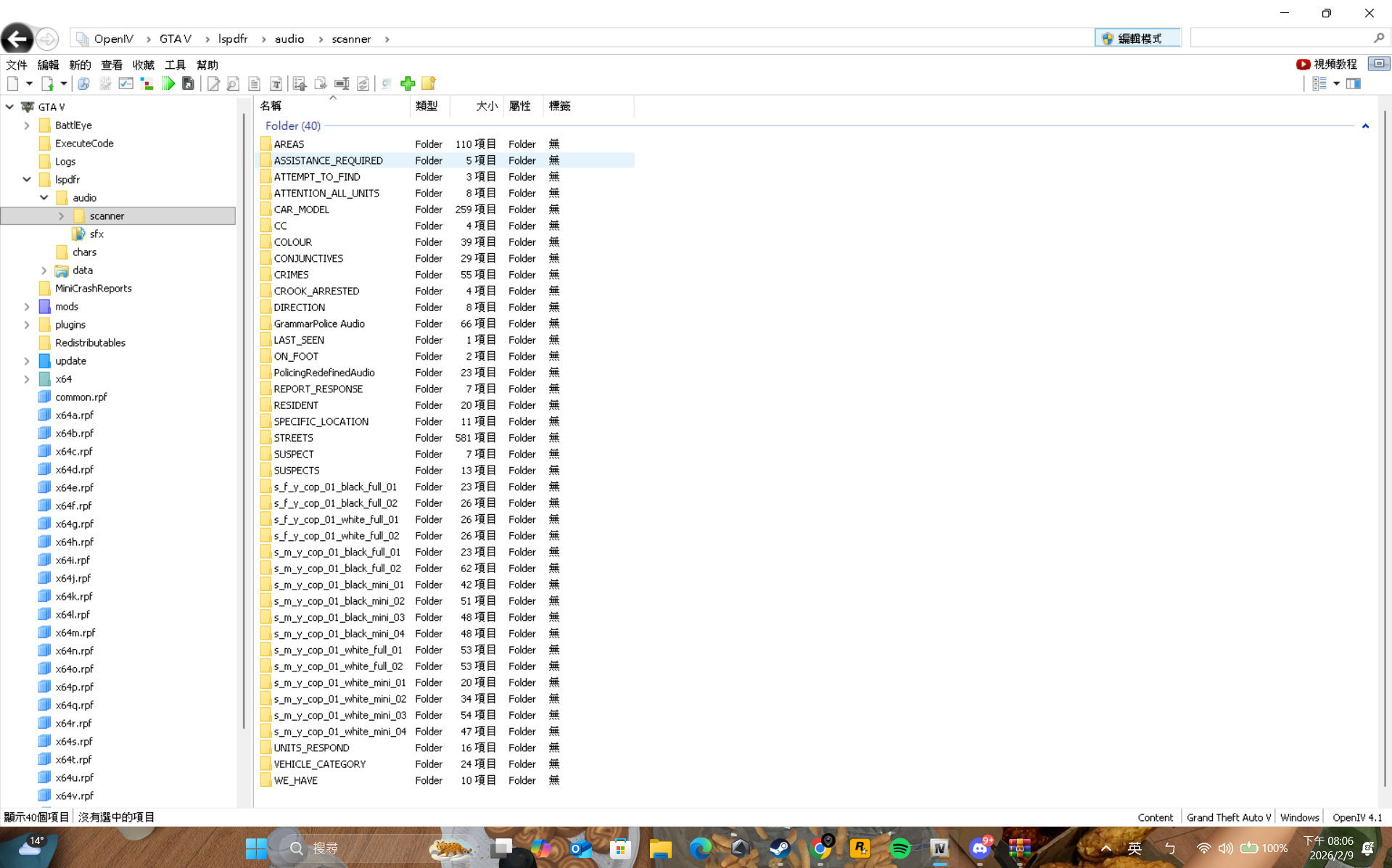Viewport: 1392px width, 868px height.
Task: Sort by the 類型 column header
Action: click(430, 106)
